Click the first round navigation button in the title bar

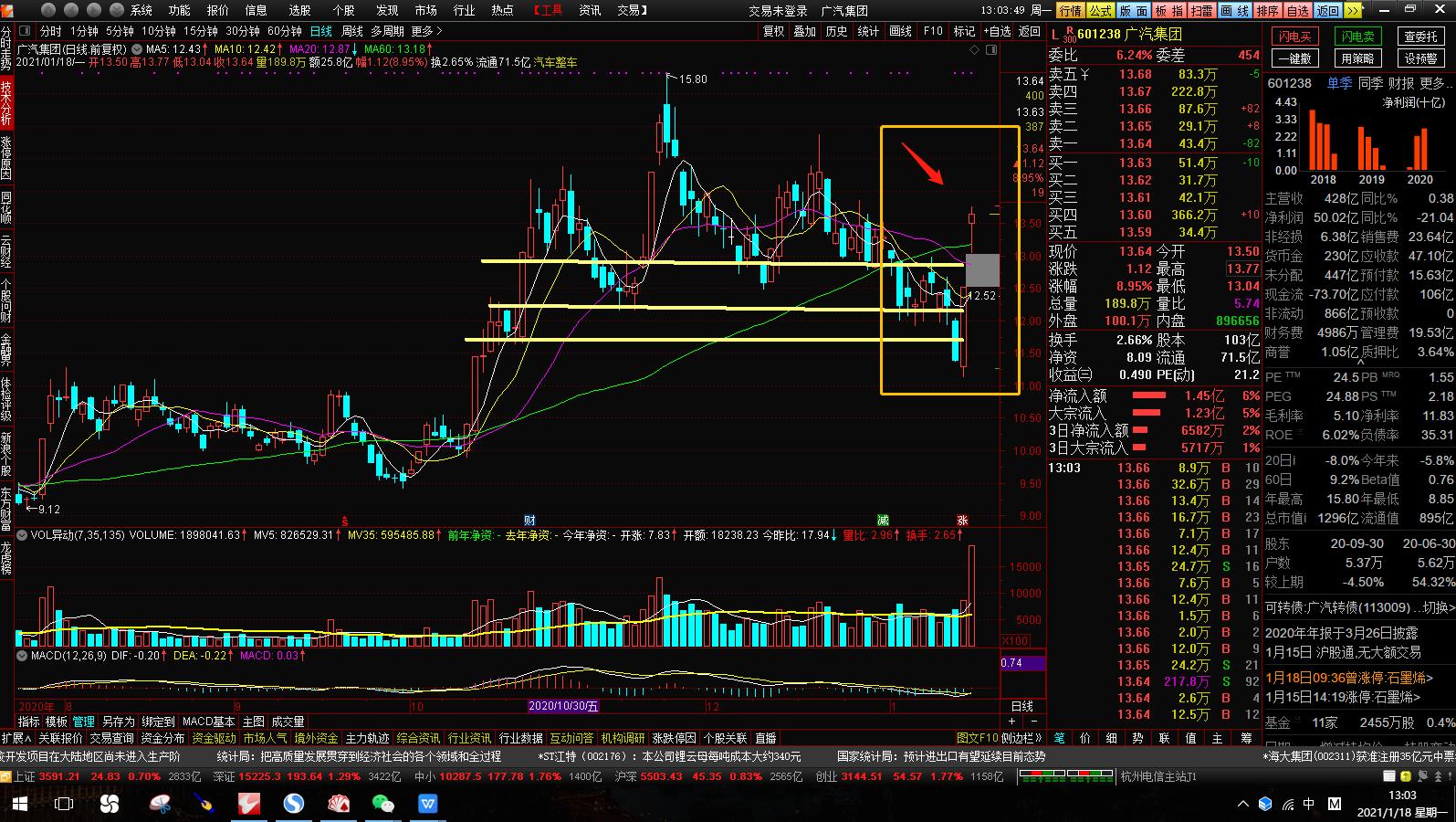[x=47, y=10]
